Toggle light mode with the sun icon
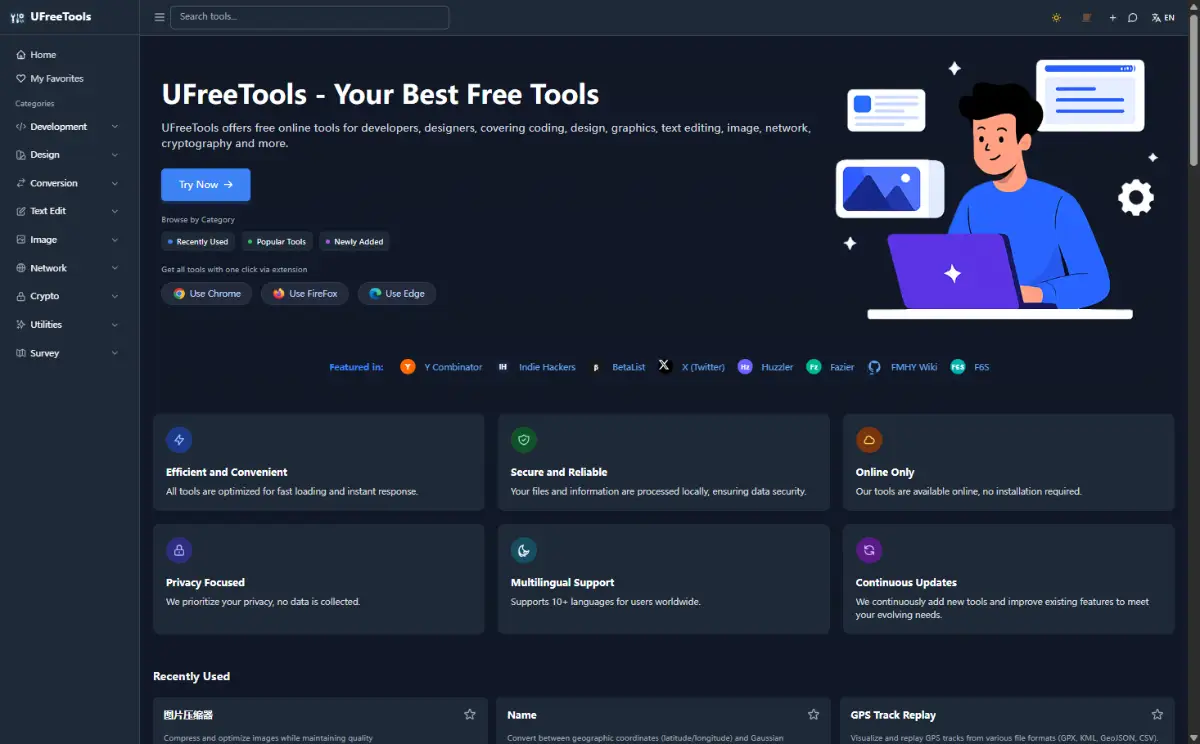The height and width of the screenshot is (744, 1200). [x=1056, y=17]
